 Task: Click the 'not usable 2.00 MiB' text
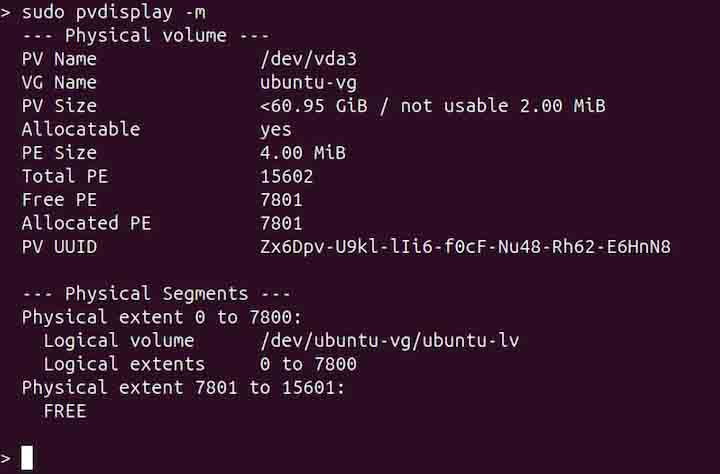[503, 106]
